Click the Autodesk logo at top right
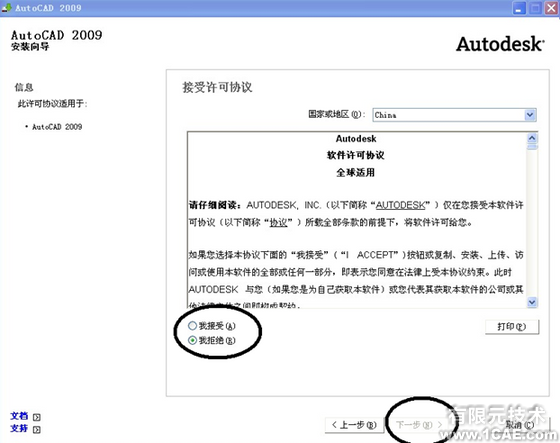560x443 pixels. click(500, 44)
